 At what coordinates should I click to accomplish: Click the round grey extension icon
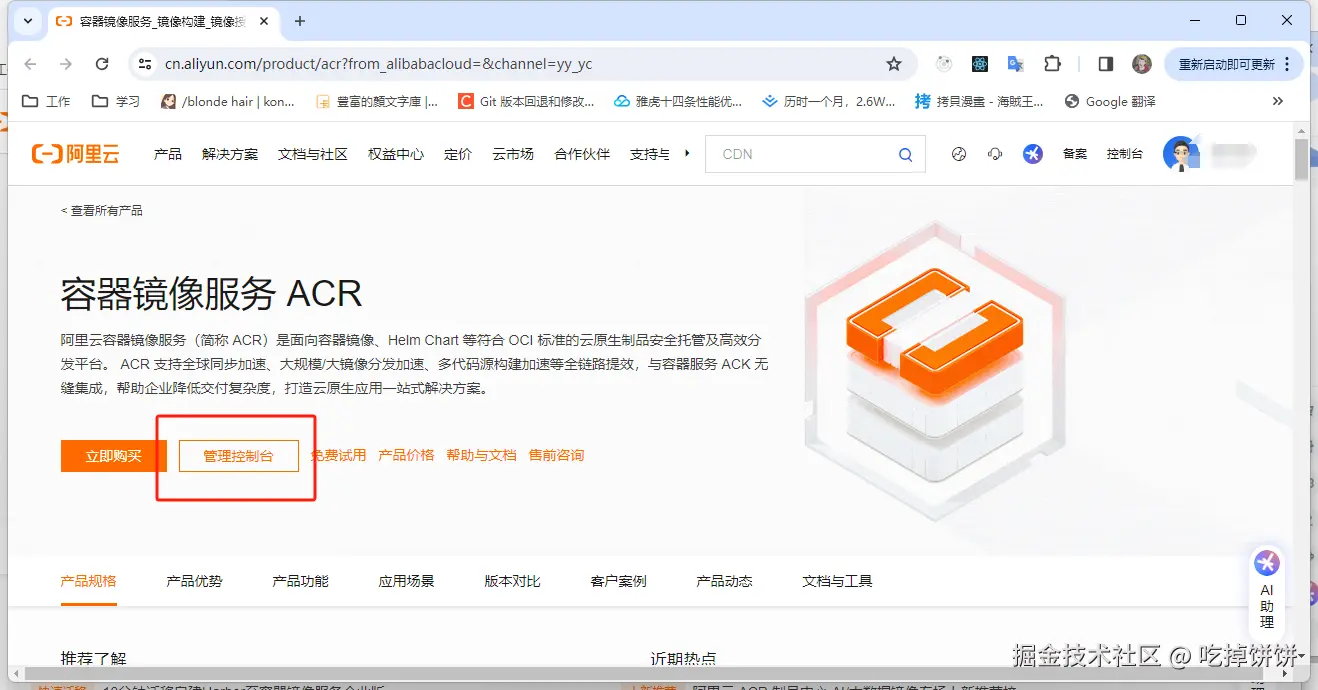coord(944,64)
